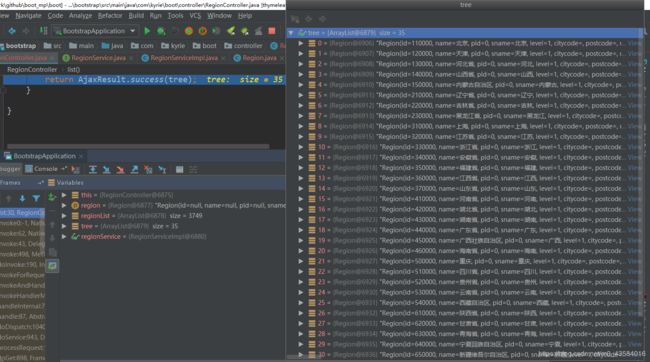Collapse the tree root node in popup

pyautogui.click(x=291, y=33)
